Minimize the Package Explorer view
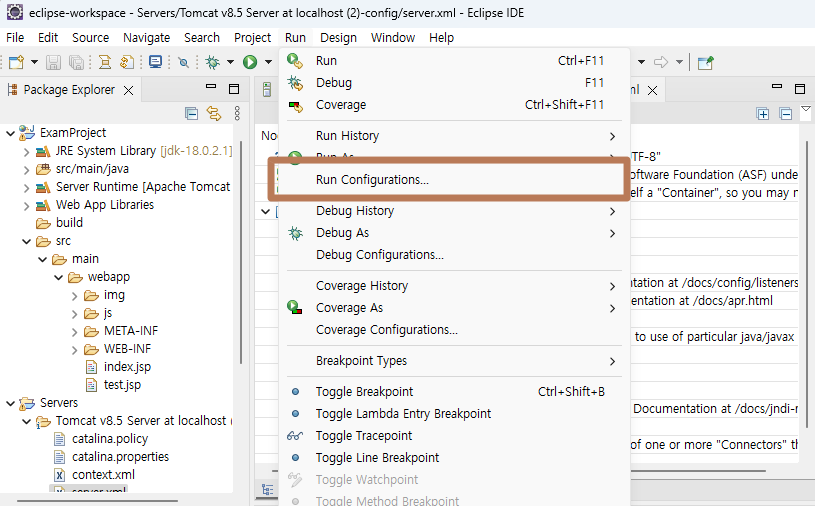This screenshot has width=815, height=506. pos(211,87)
